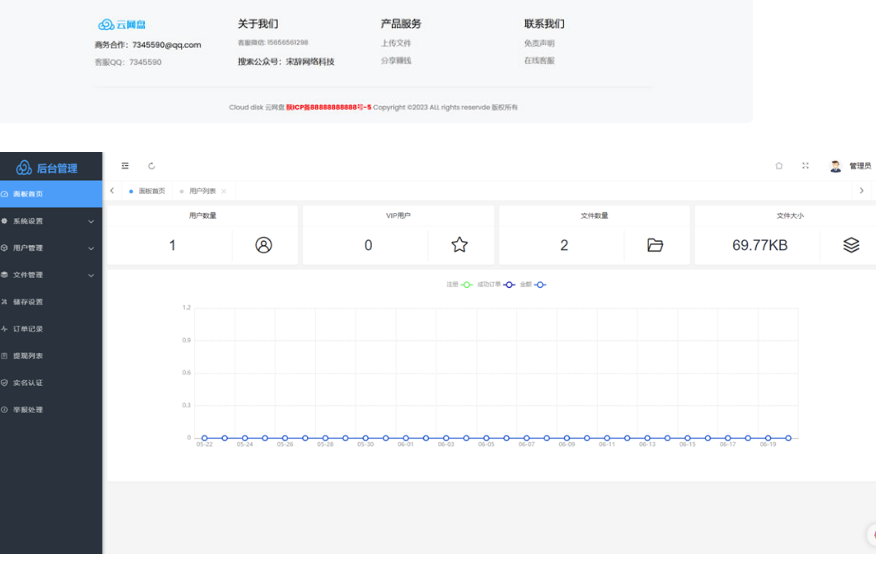
Task: Expand the 系统设置 submenu arrow
Action: coord(91,222)
